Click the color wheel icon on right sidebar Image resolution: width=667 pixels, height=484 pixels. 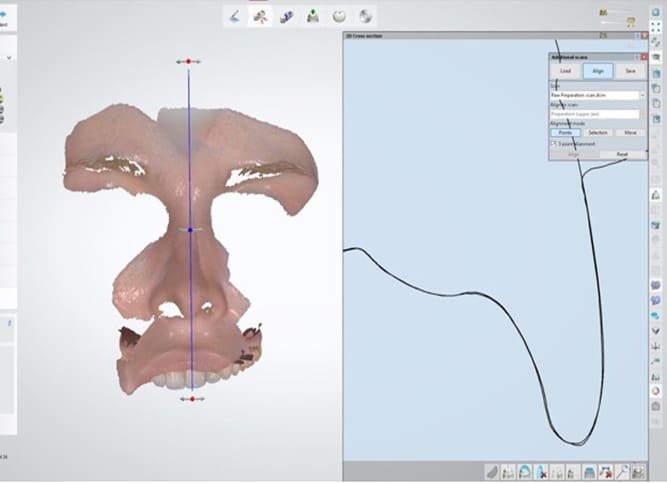[654, 391]
